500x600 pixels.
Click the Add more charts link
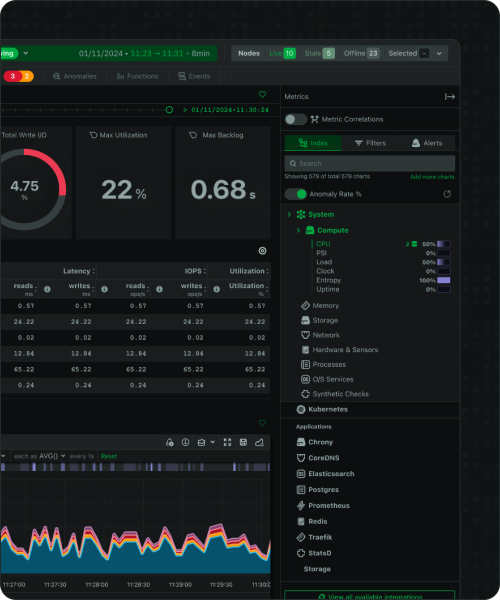(x=432, y=177)
